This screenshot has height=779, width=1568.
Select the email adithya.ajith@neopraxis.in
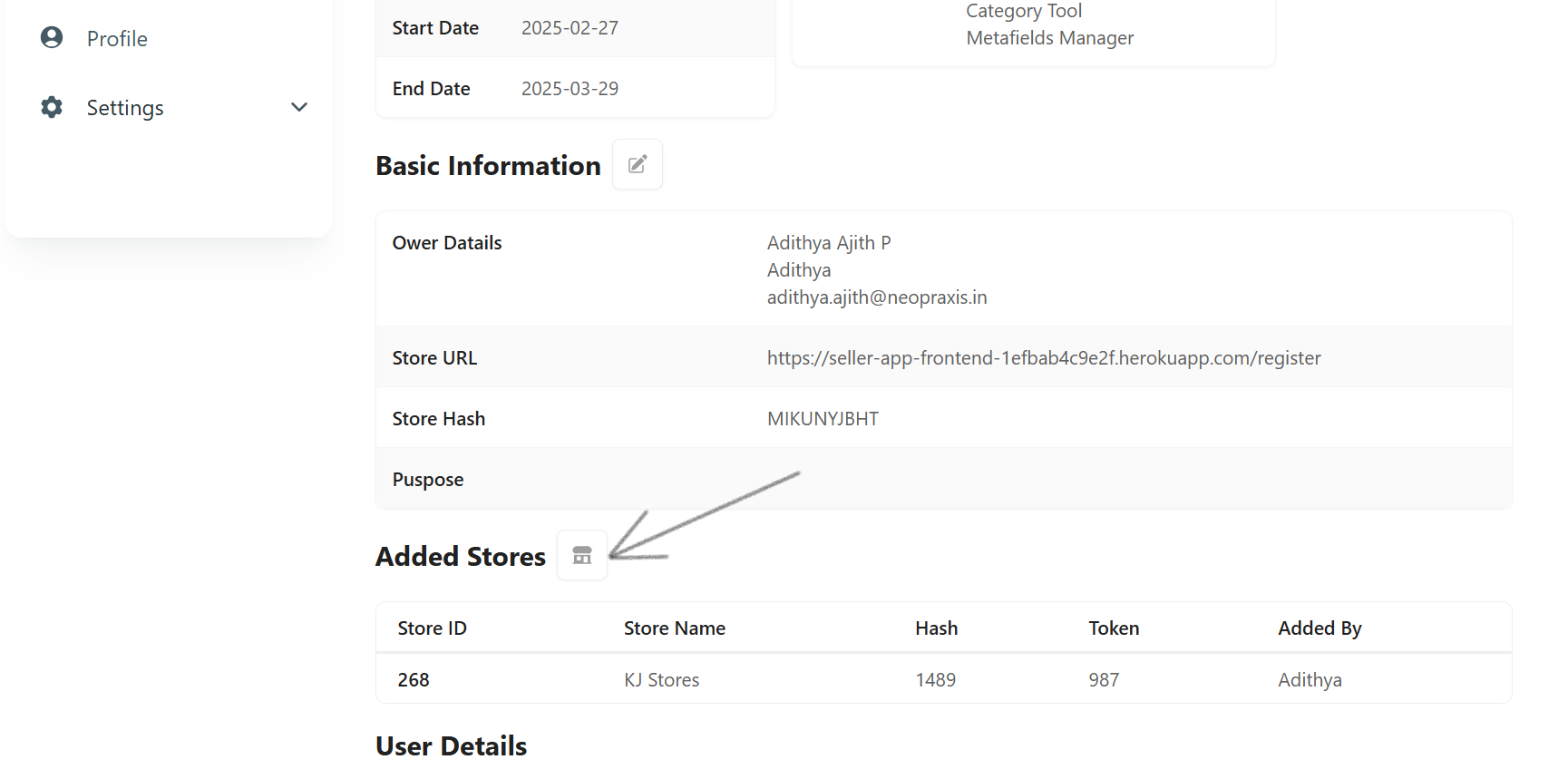[x=877, y=297]
